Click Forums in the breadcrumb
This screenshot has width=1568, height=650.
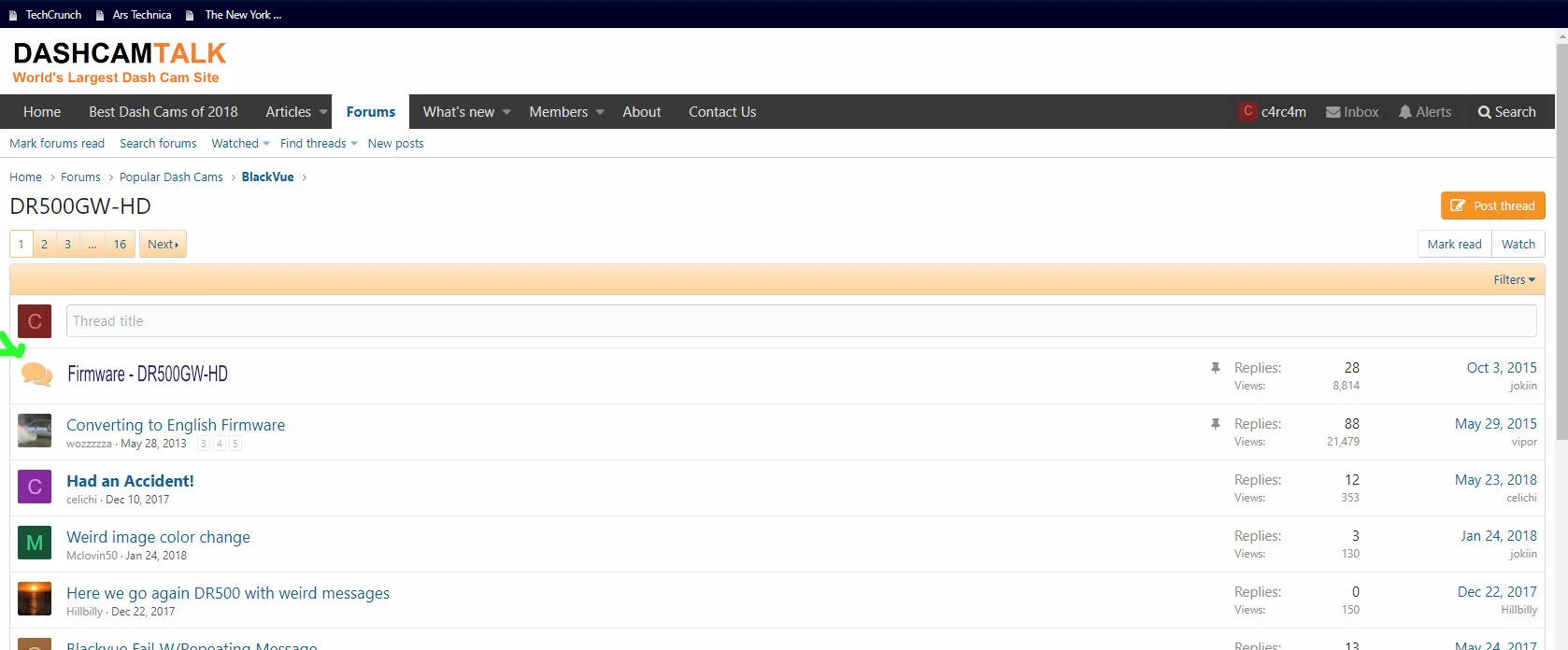pos(80,177)
